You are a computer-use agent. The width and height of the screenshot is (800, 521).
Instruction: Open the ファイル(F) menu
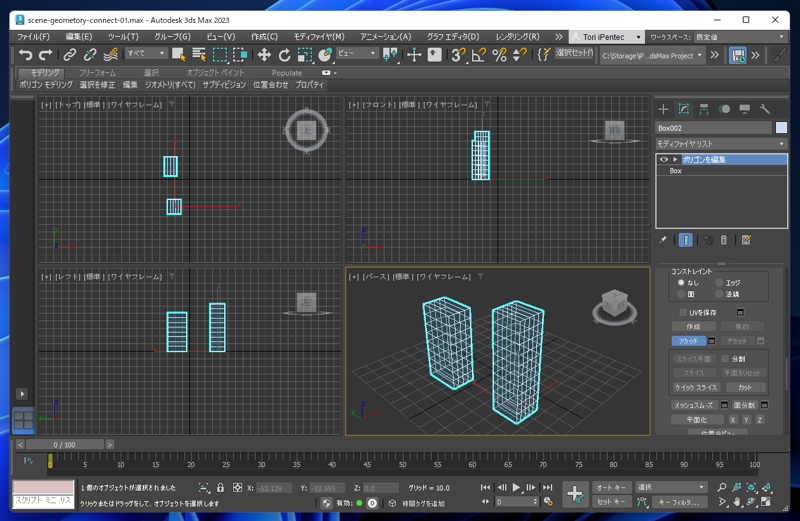tap(33, 37)
